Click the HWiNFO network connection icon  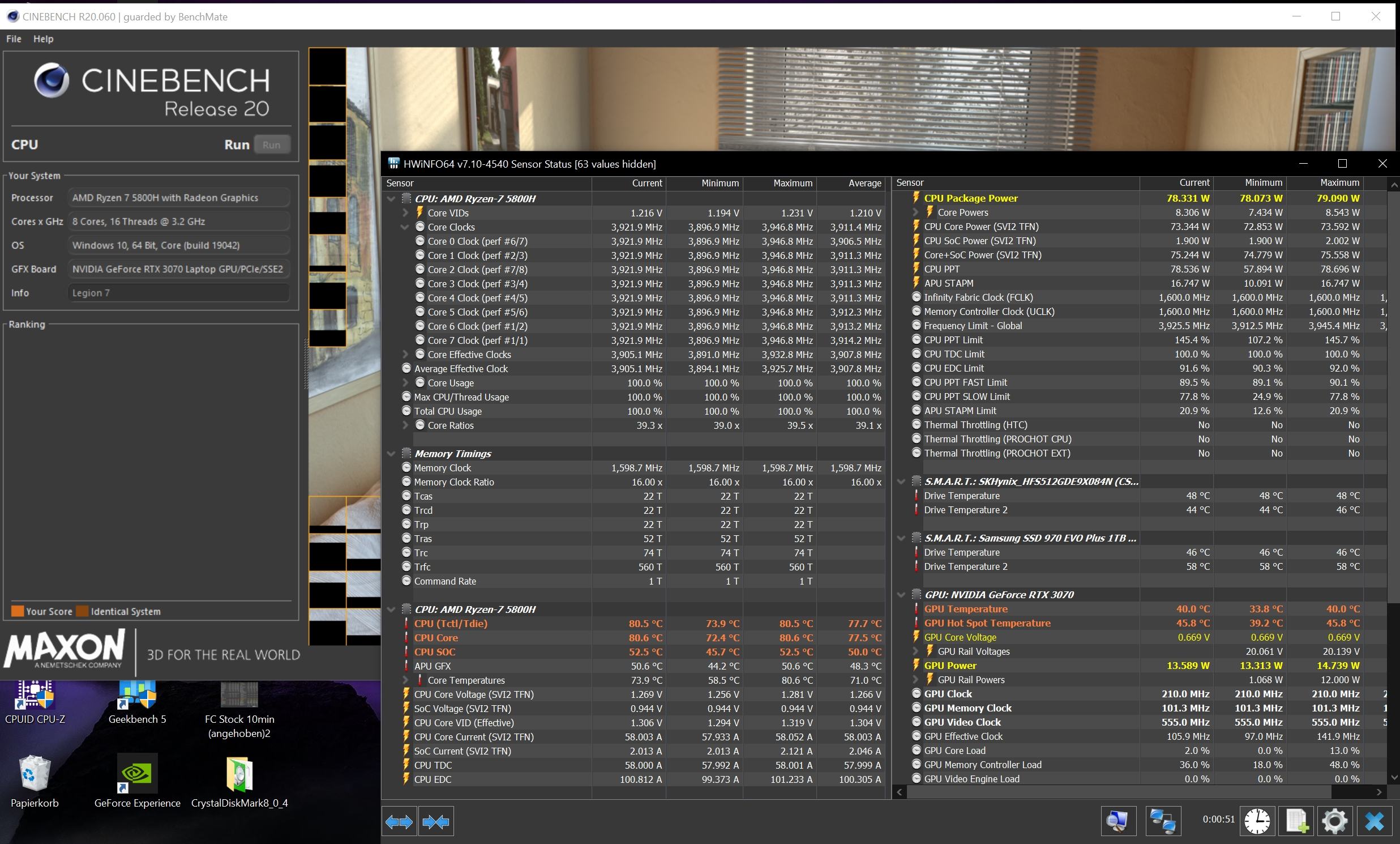coord(1162,821)
